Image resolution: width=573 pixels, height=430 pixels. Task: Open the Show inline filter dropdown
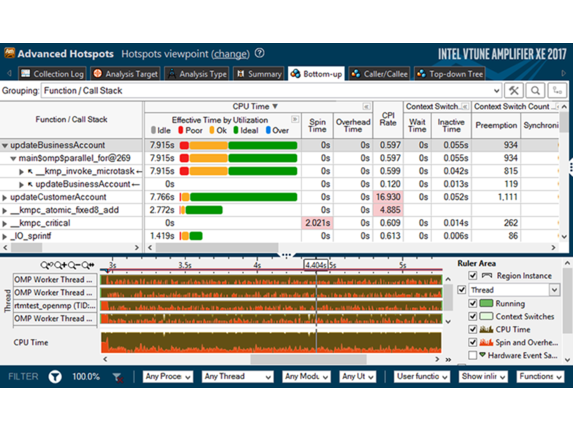[x=483, y=376]
